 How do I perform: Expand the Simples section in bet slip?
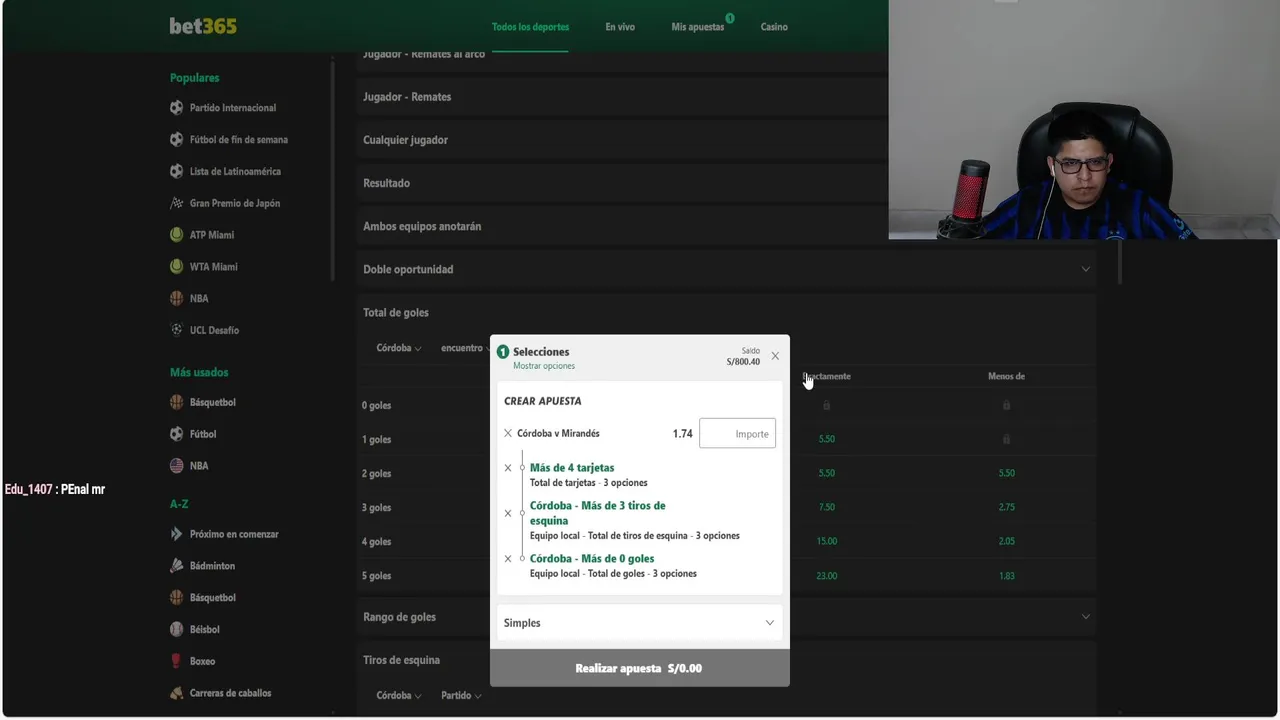(x=640, y=623)
